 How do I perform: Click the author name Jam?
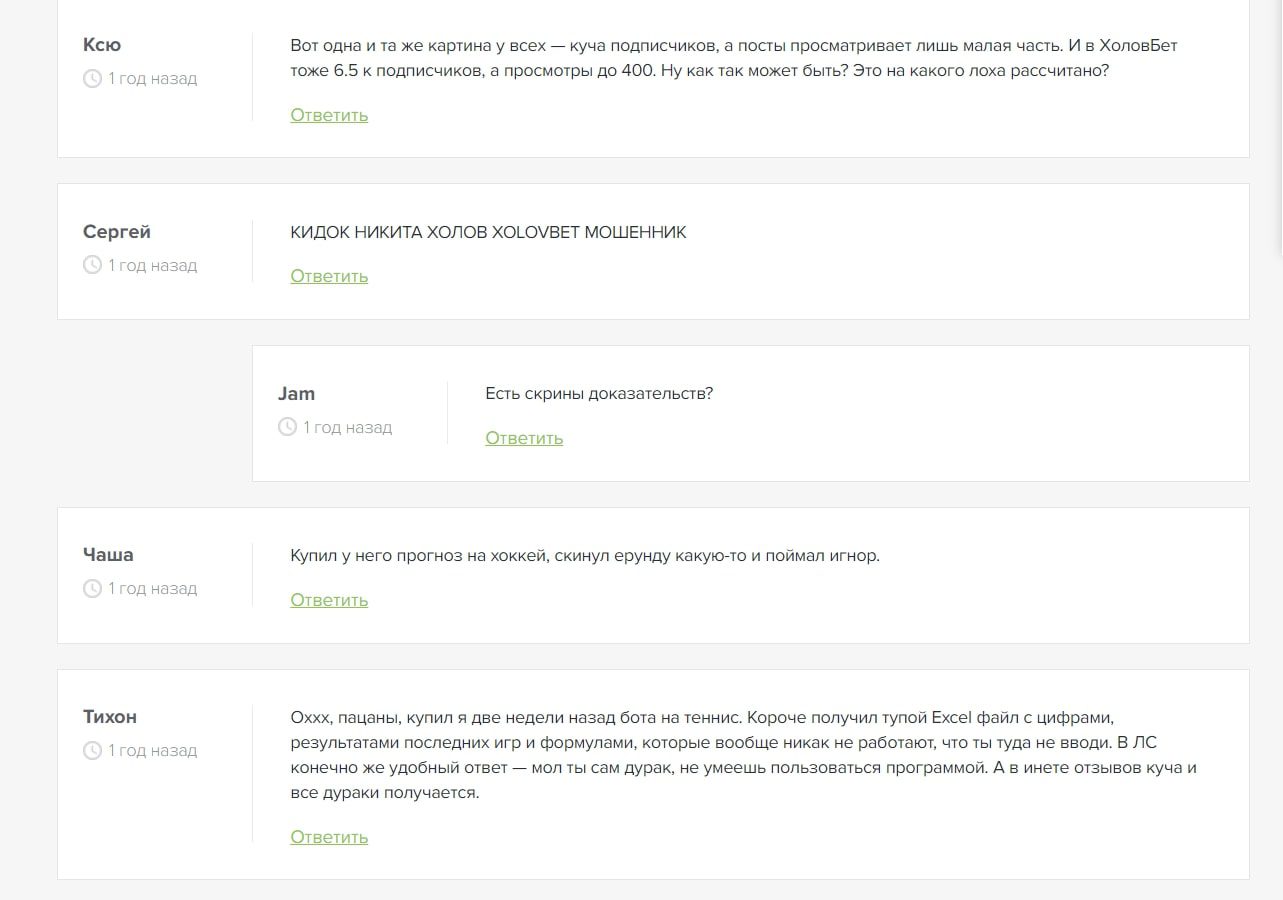click(x=297, y=394)
